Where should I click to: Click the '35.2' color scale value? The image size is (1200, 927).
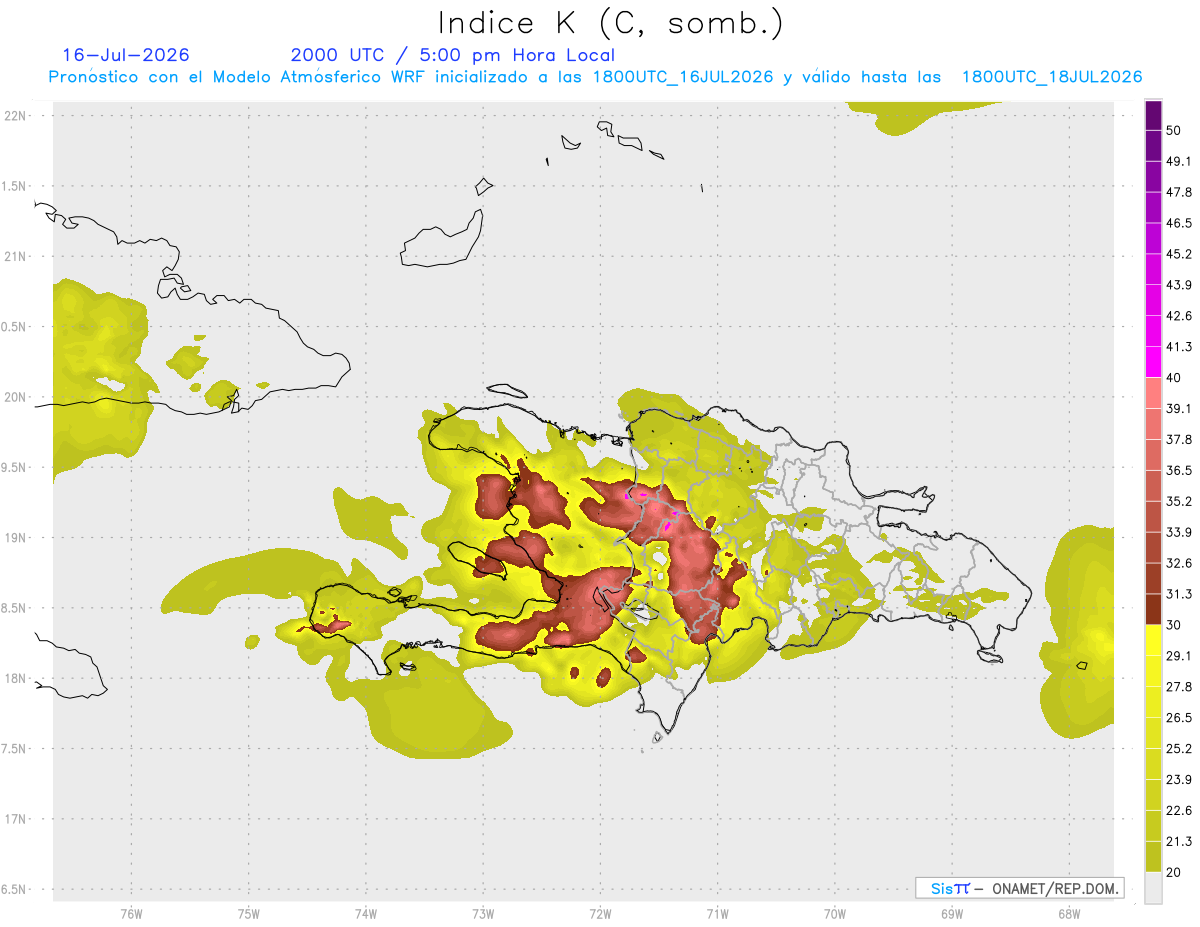[x=1179, y=502]
